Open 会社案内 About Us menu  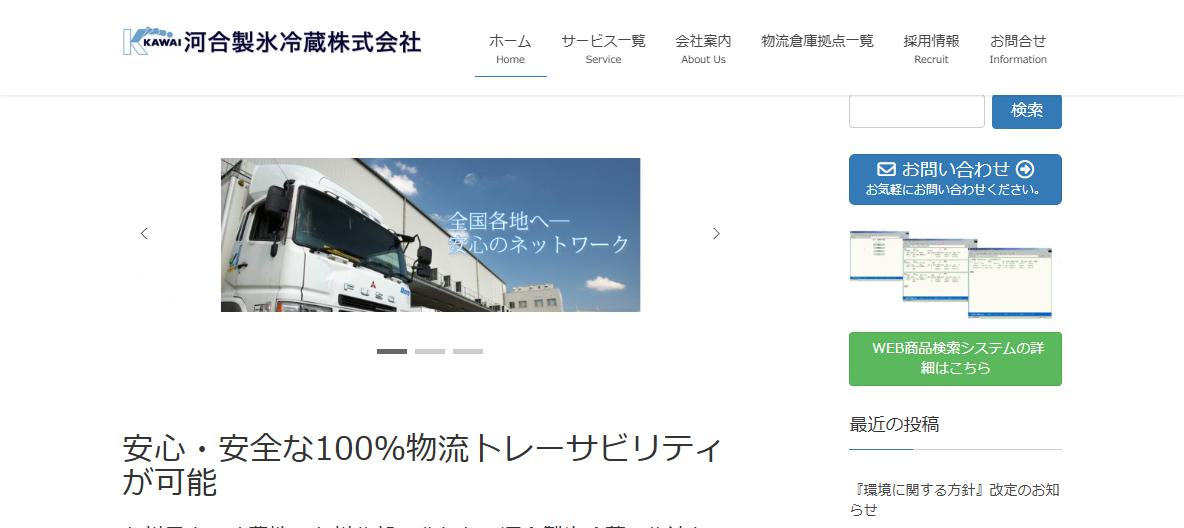point(703,49)
